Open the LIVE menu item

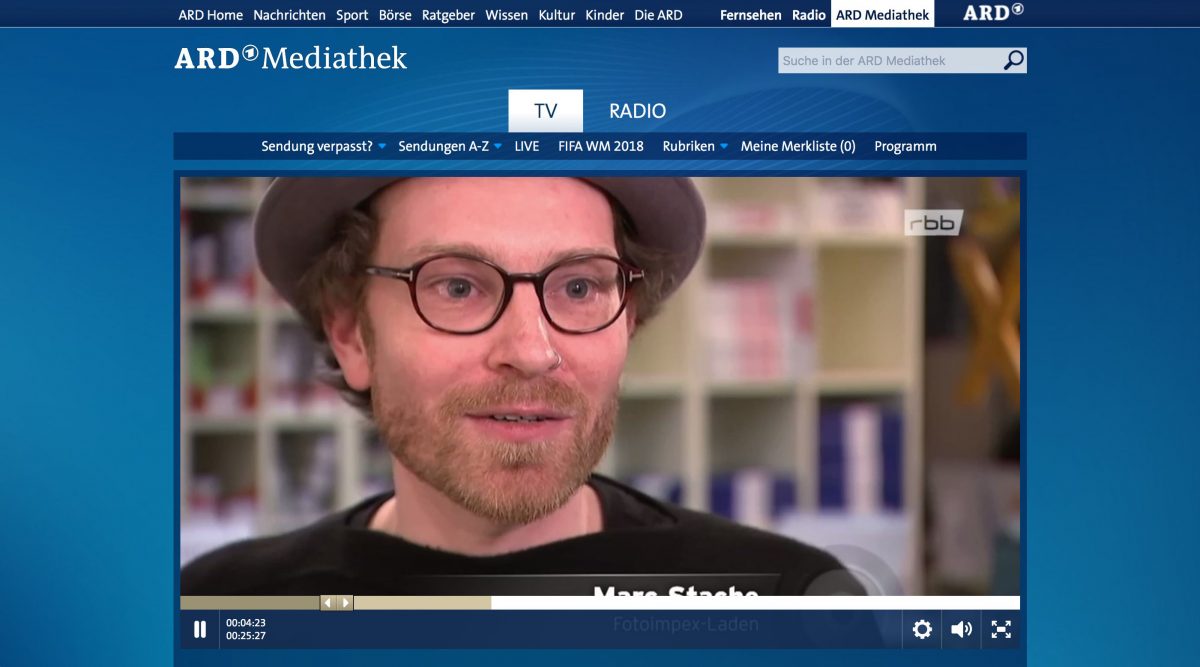(527, 146)
